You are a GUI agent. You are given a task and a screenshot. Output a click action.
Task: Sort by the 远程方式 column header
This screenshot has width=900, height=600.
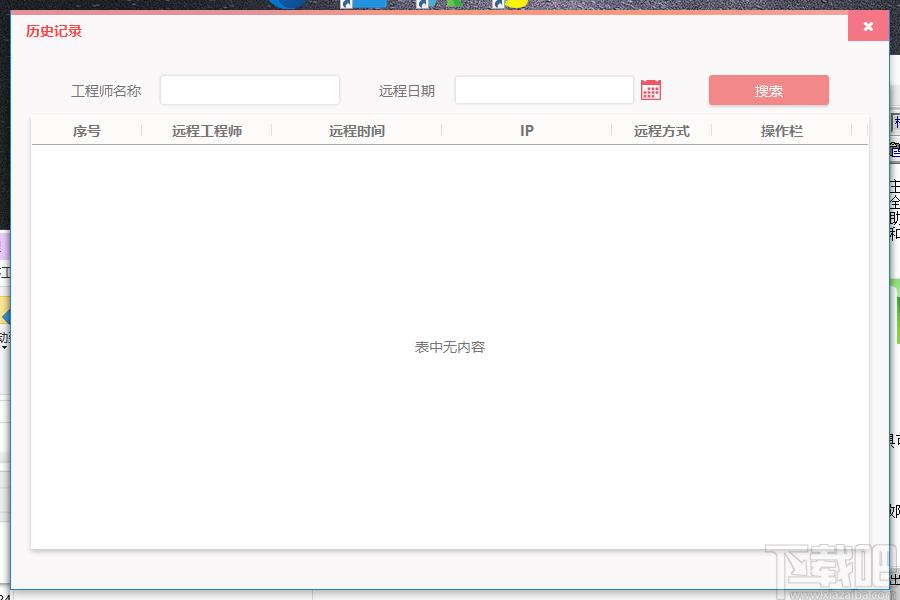(x=662, y=131)
